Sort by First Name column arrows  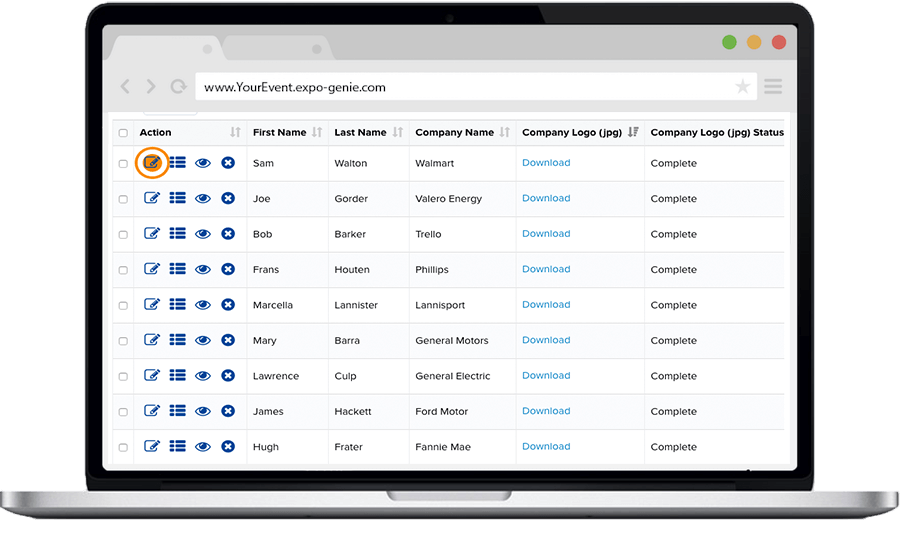click(x=317, y=132)
